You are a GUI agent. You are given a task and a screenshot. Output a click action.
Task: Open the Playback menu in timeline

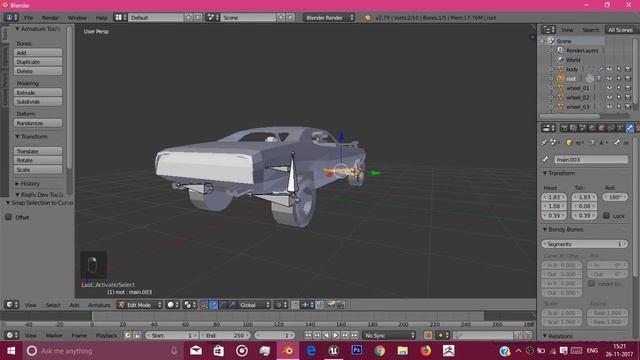(x=107, y=336)
